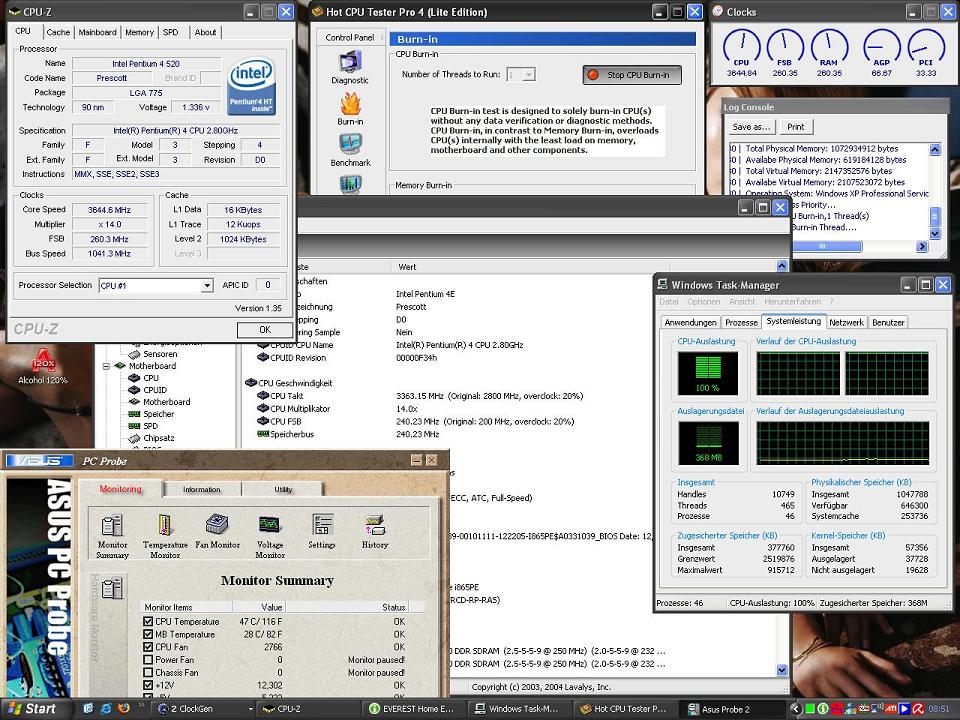This screenshot has width=960, height=720.
Task: Open the Temperature Monitor in PC Probe
Action: (165, 536)
